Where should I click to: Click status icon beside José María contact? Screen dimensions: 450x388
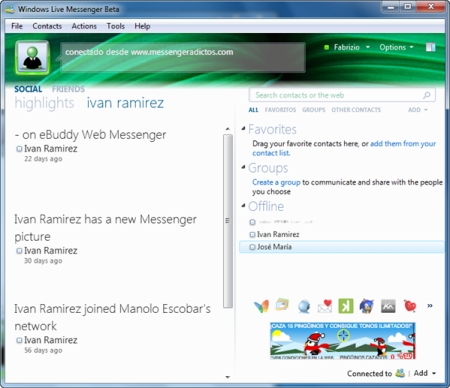point(252,247)
